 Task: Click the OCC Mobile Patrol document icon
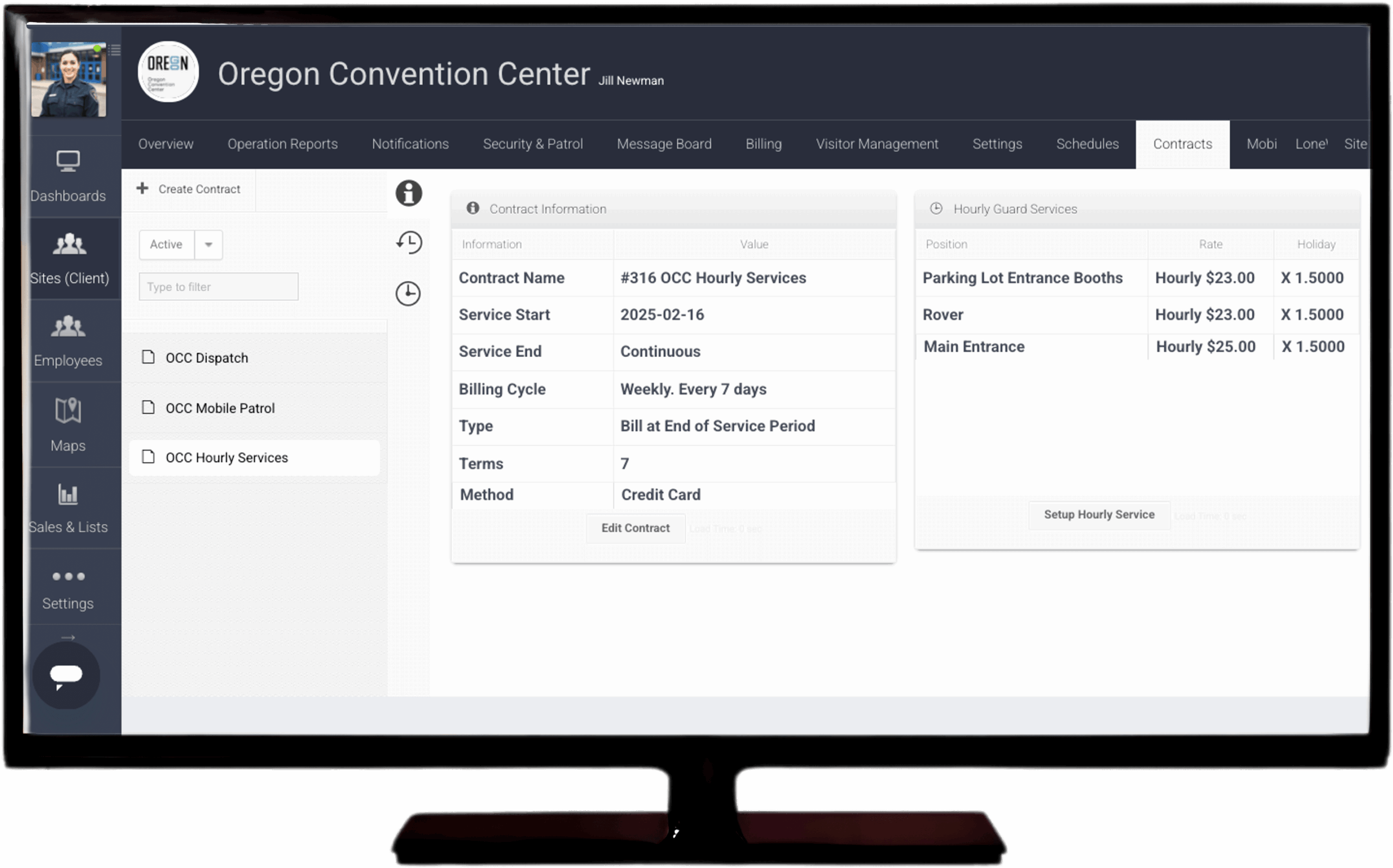pos(148,408)
